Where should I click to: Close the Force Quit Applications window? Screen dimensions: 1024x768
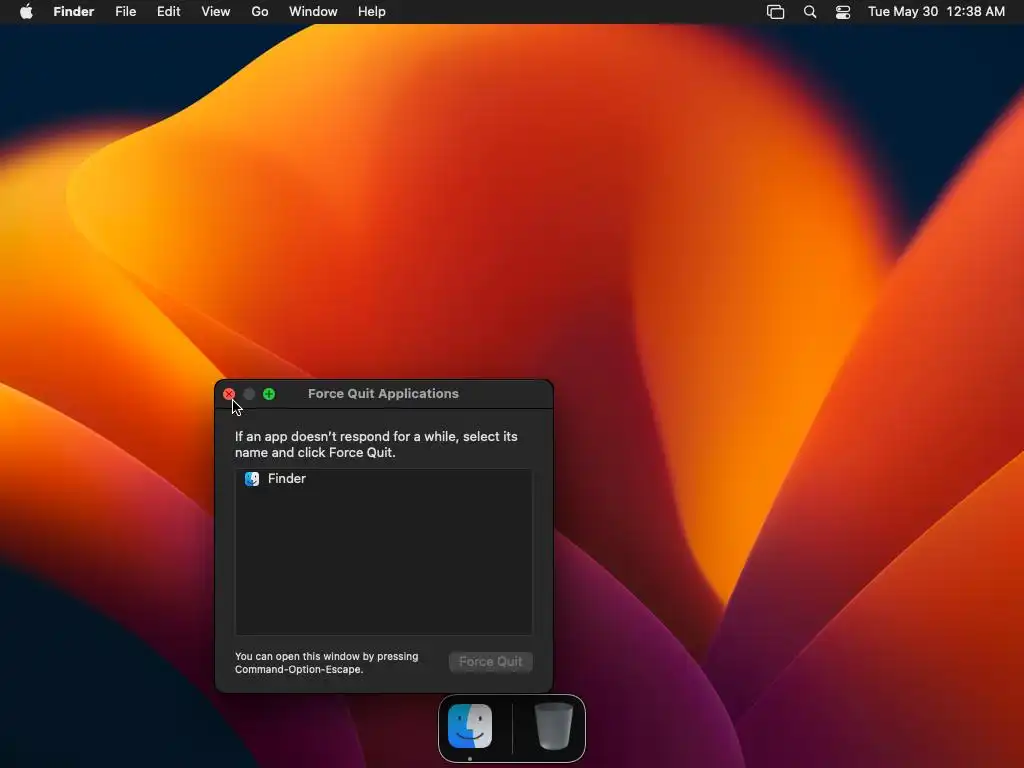[x=229, y=394]
